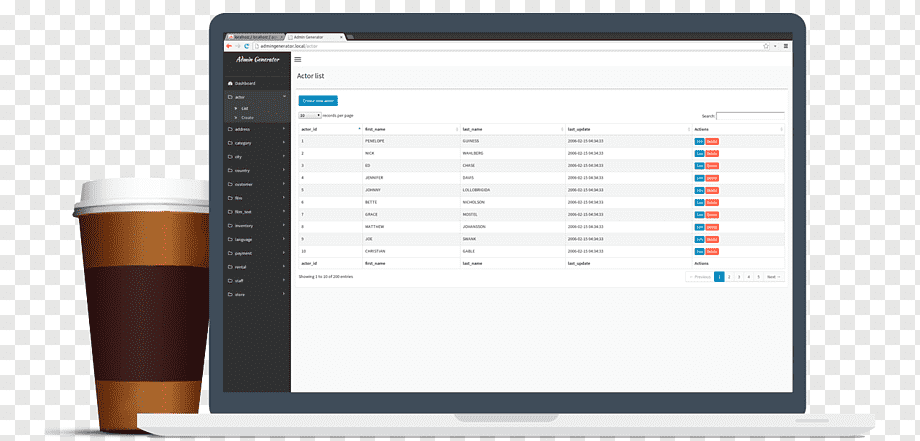This screenshot has height=441, width=920.
Task: Click the rental folder icon
Action: coord(230,267)
